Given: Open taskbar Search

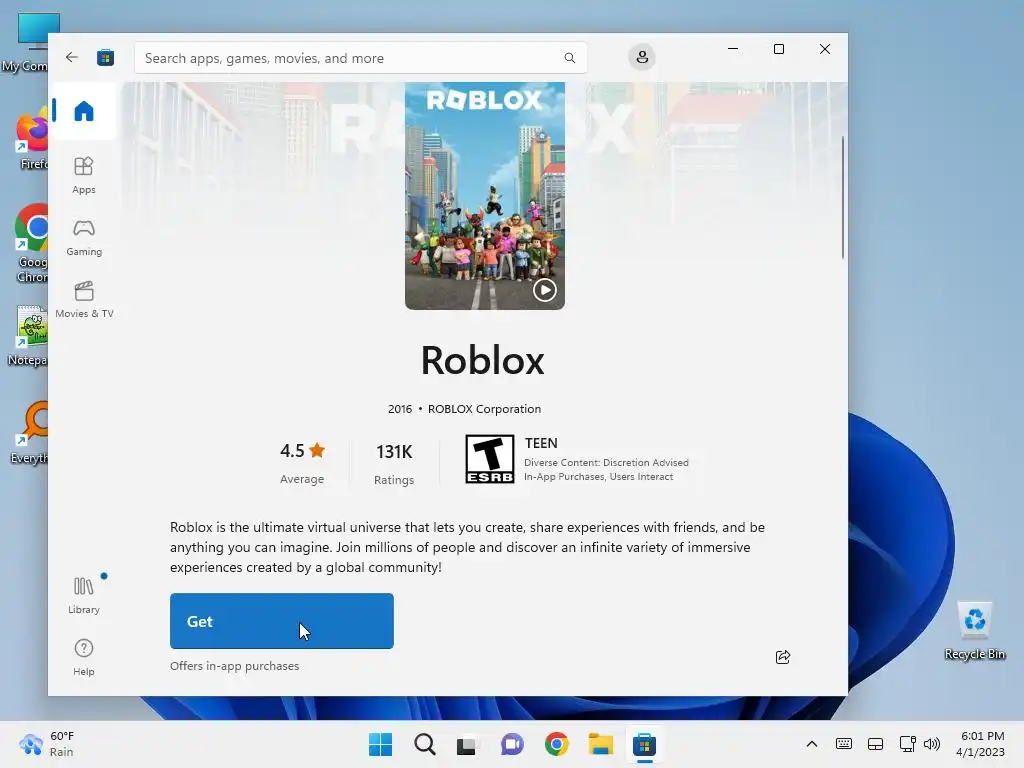Looking at the screenshot, I should [424, 744].
